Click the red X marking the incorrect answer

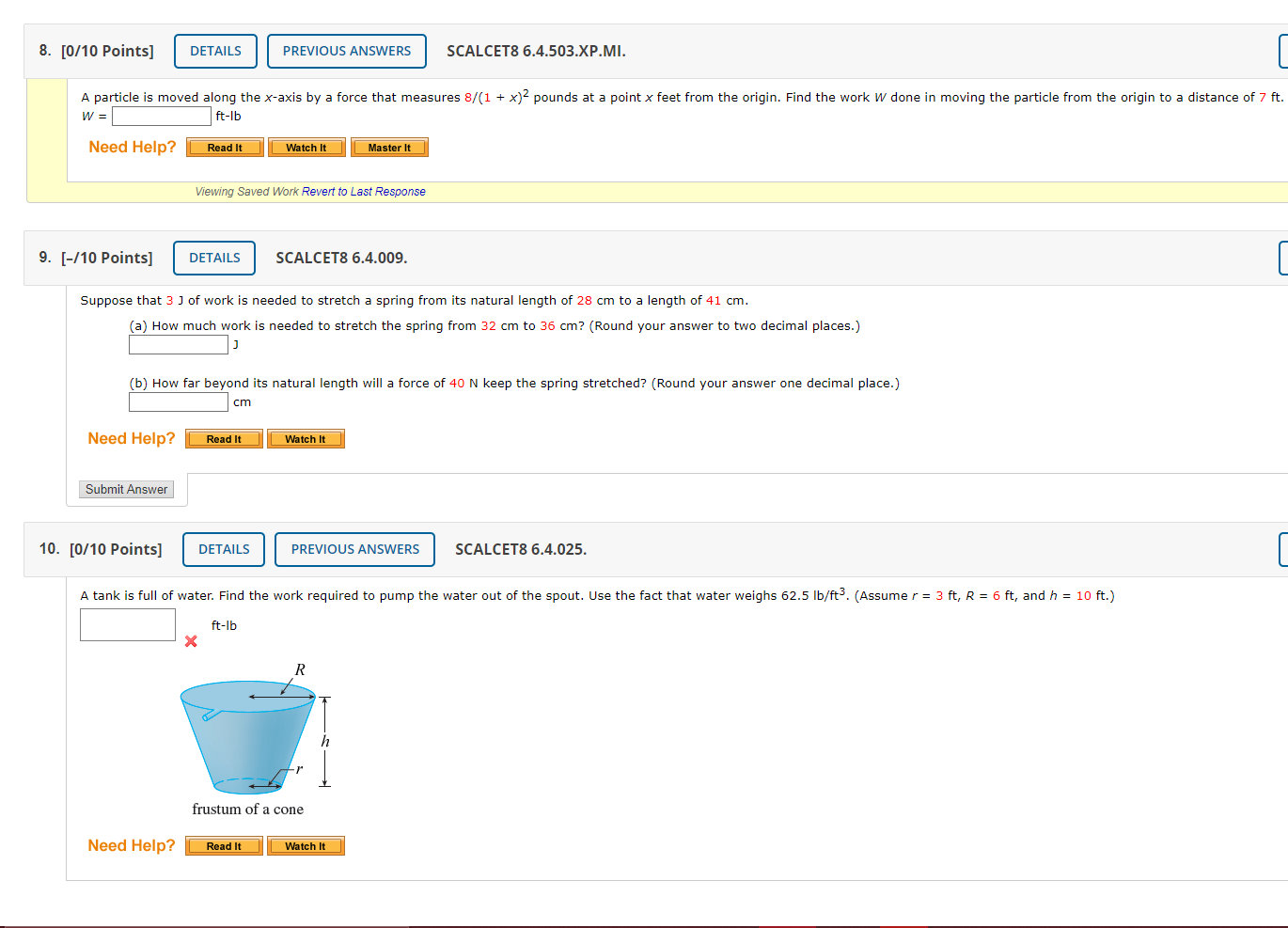coord(191,641)
